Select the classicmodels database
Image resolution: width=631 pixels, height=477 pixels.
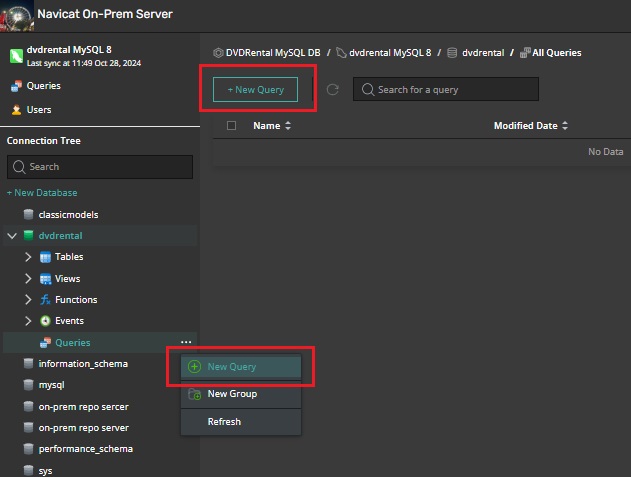pyautogui.click(x=68, y=215)
